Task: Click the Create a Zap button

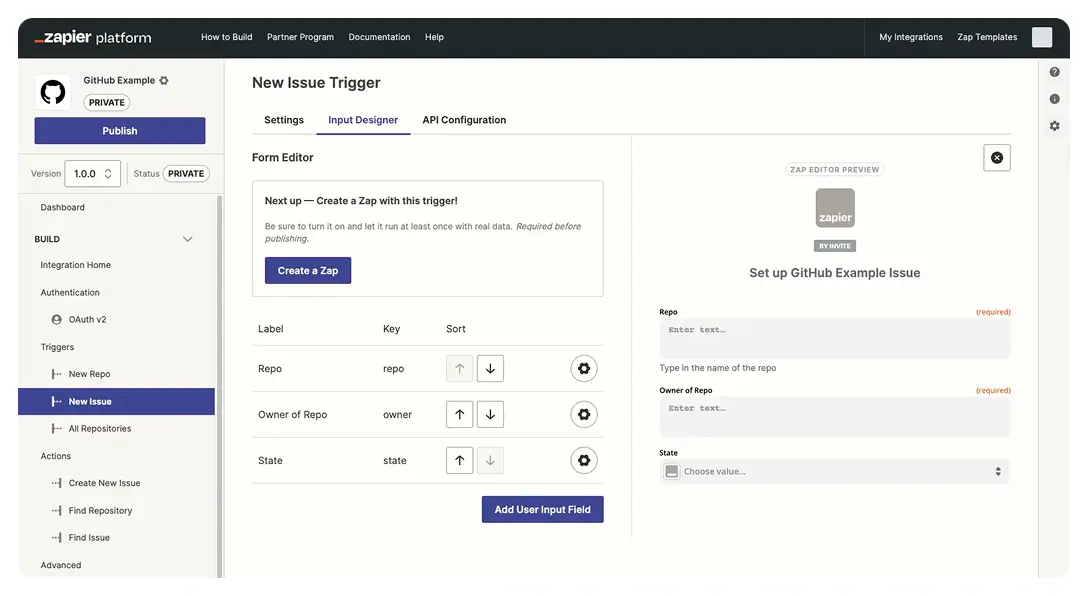Action: pyautogui.click(x=308, y=271)
